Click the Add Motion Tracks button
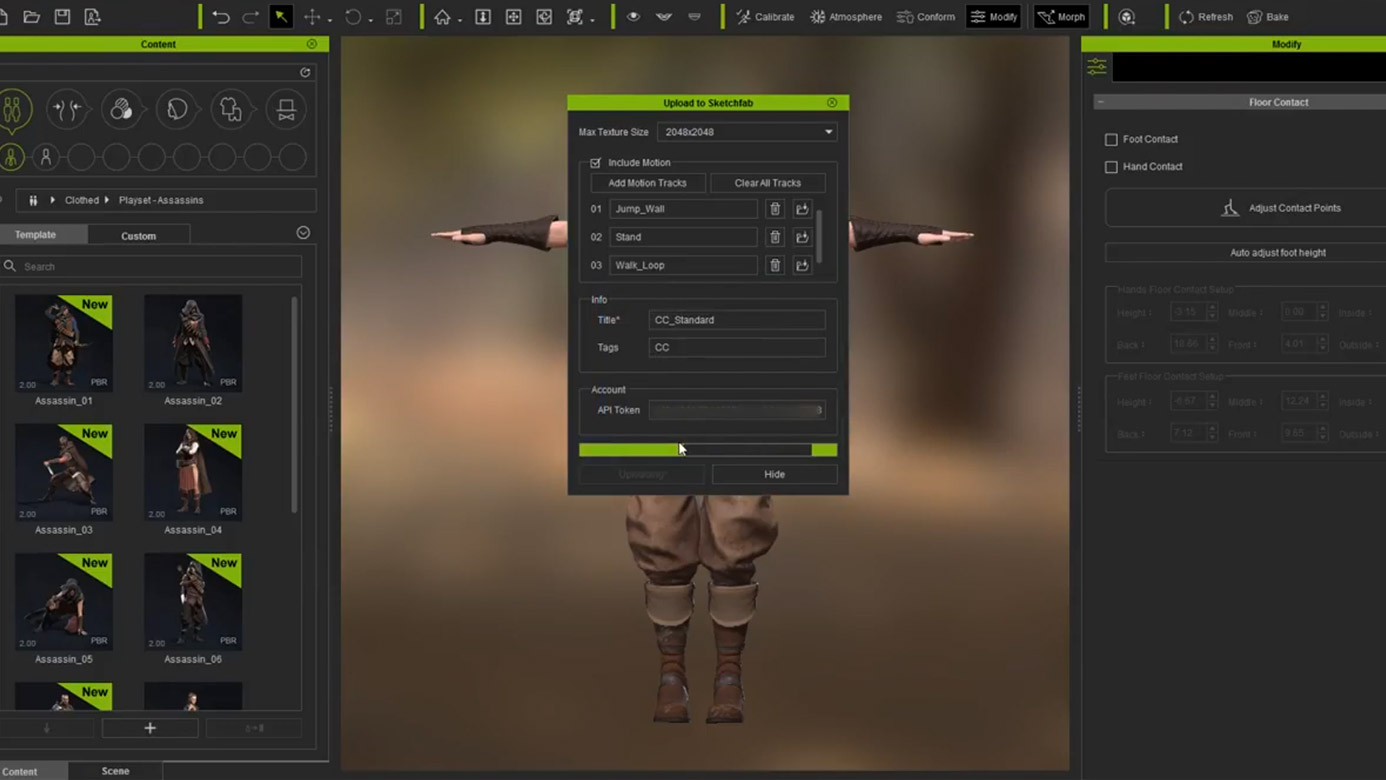1386x780 pixels. click(647, 183)
